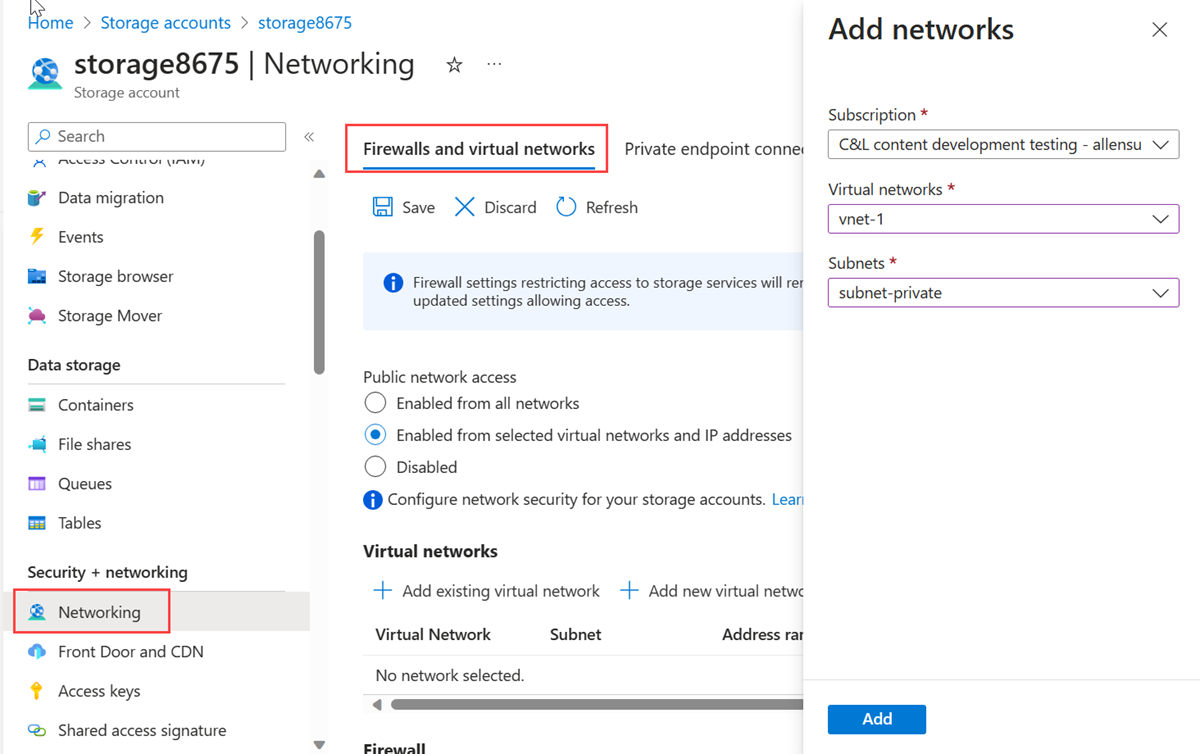Select Enabled from all networks option
Image resolution: width=1200 pixels, height=754 pixels.
coord(375,403)
